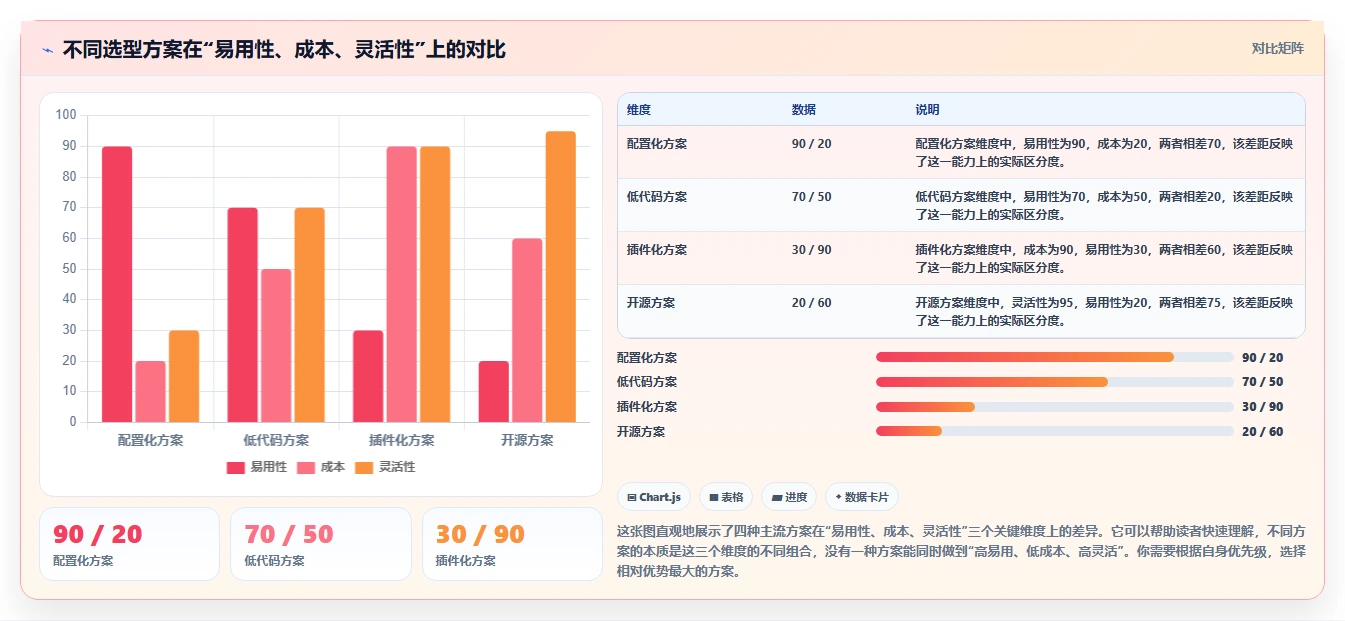Click the 低代码方案 description with 相差20

pyautogui.click(x=1104, y=205)
